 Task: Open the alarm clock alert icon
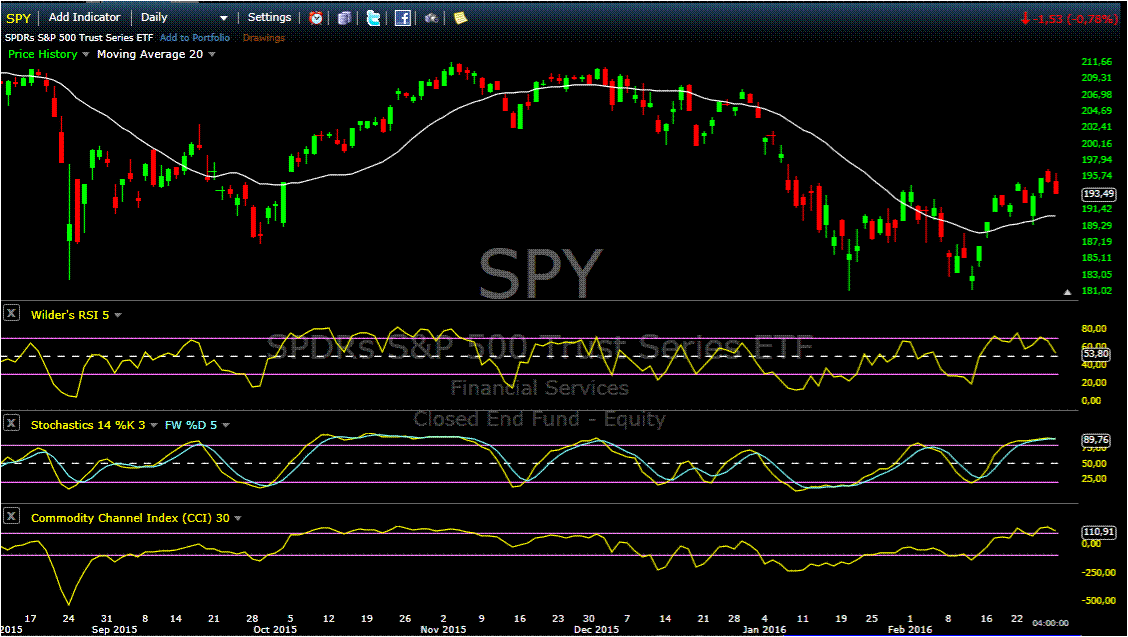(x=316, y=17)
